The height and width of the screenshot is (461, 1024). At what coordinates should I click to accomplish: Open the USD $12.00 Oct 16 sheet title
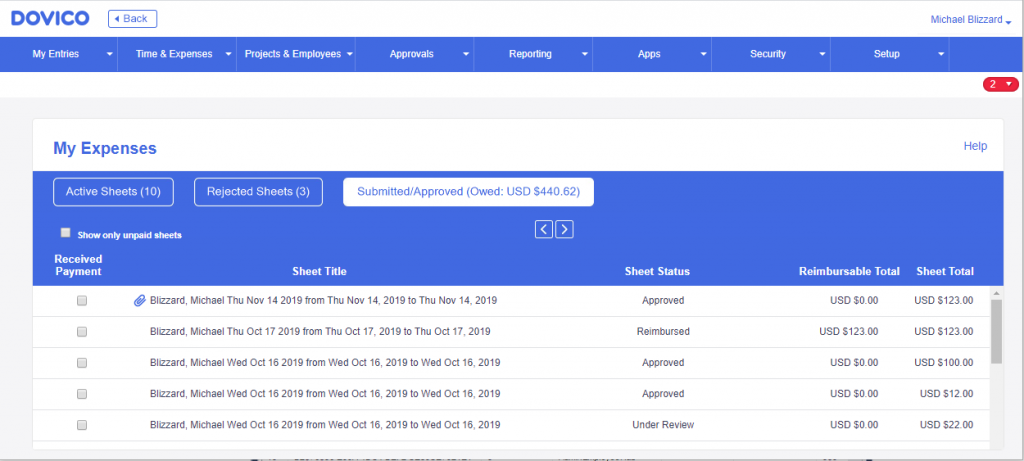coord(325,394)
